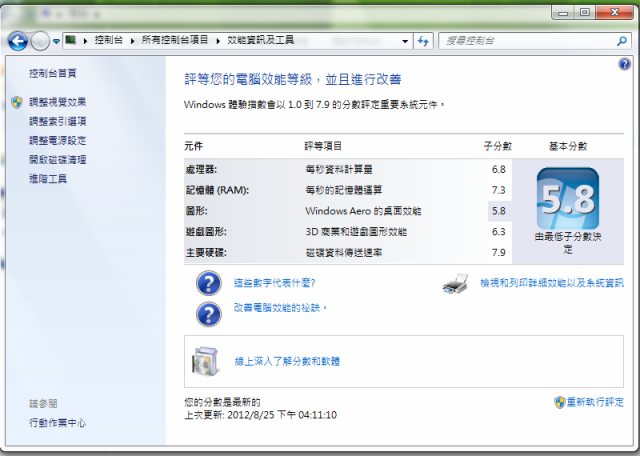
Task: Click the highlighted 5.8 graphics subscore
Action: tap(499, 211)
